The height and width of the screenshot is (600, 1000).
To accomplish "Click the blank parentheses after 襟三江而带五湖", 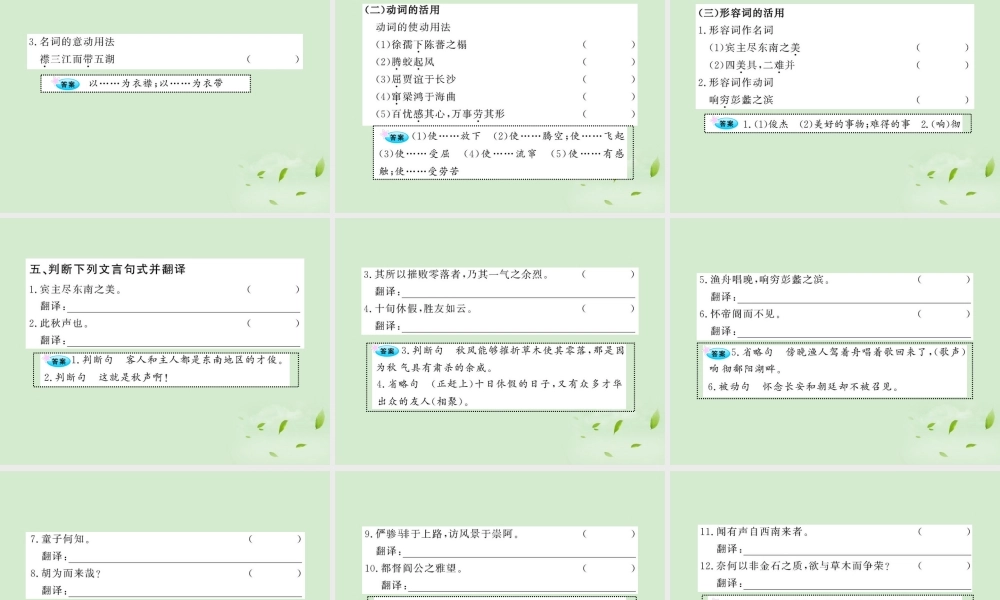I will point(273,59).
